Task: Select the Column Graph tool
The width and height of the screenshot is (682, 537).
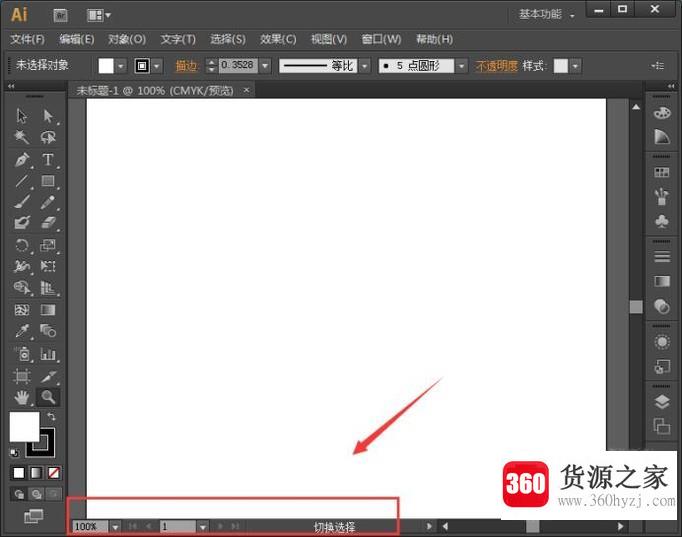Action: click(x=48, y=354)
